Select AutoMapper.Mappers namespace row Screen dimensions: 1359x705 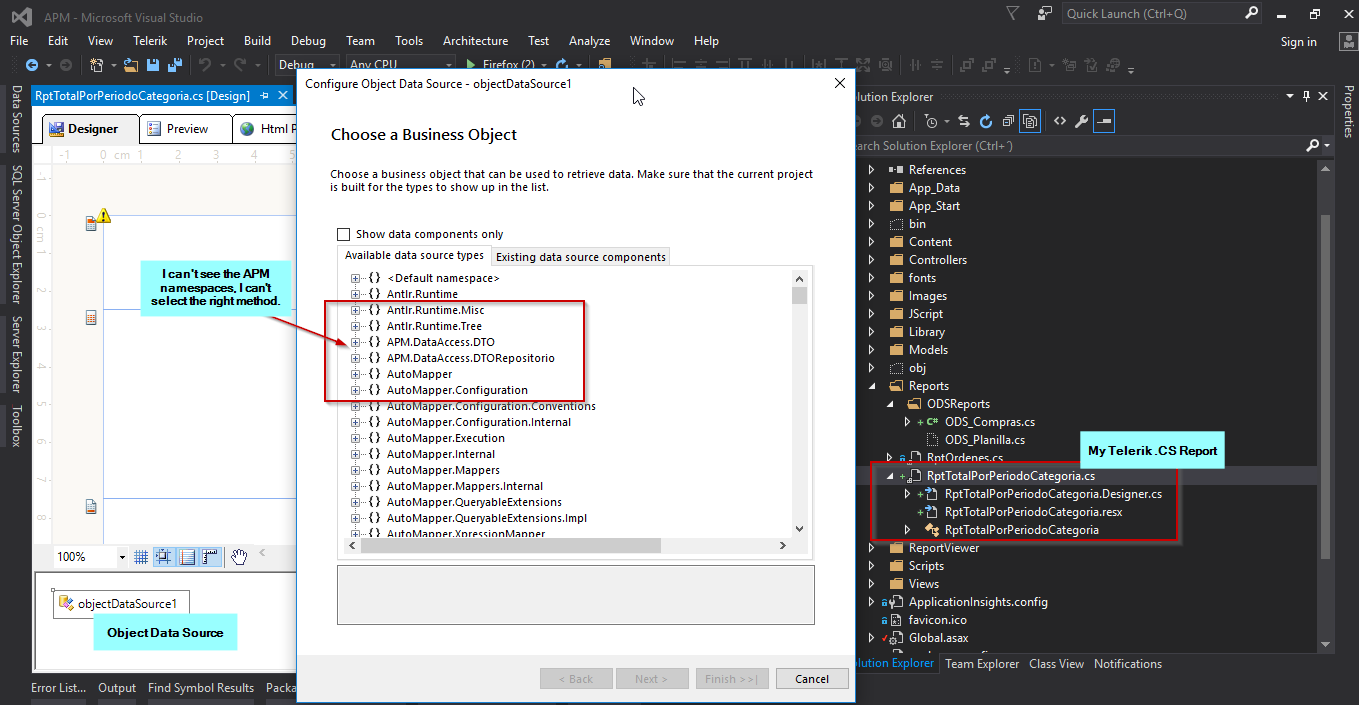click(443, 470)
